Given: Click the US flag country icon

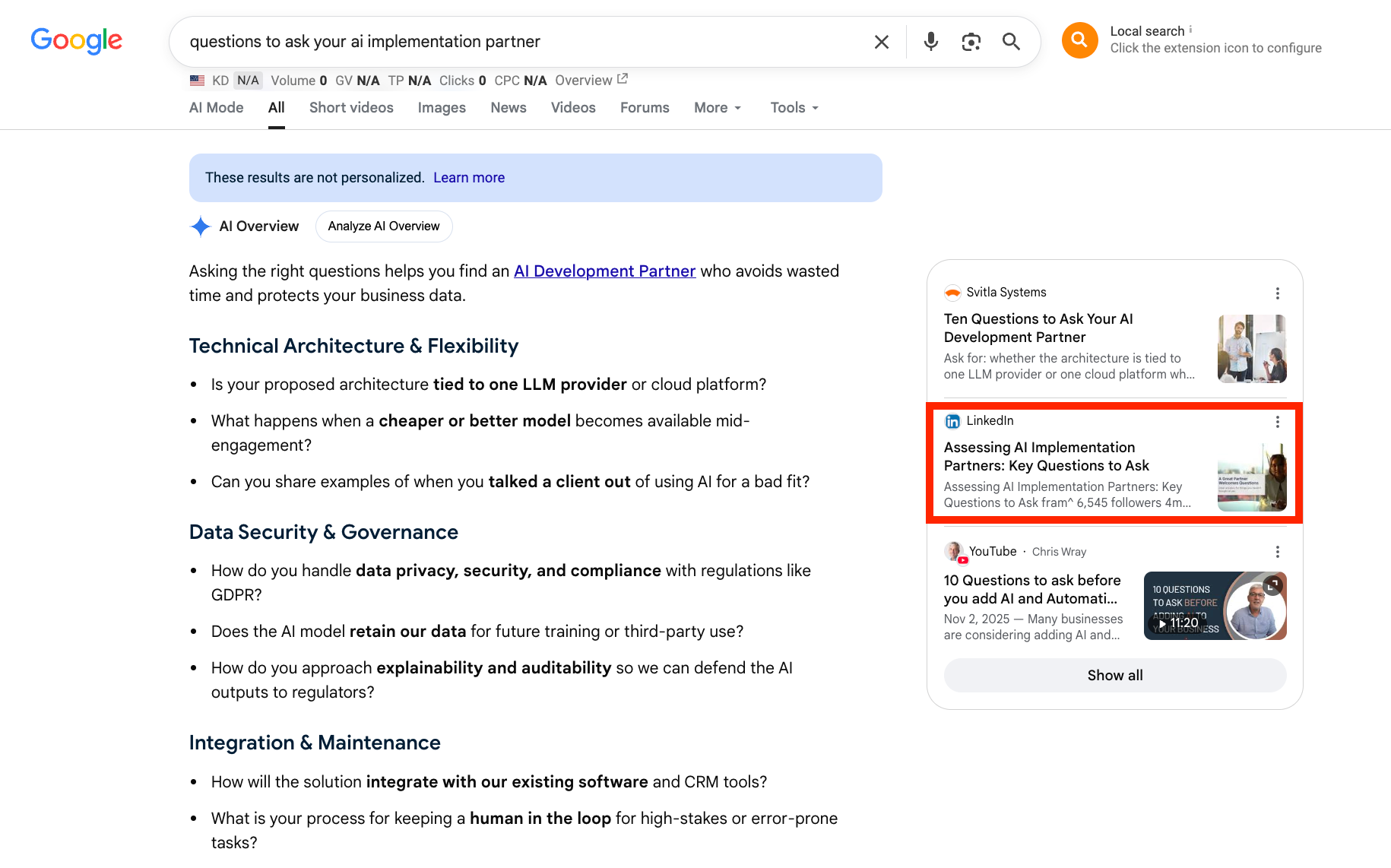Looking at the screenshot, I should [x=198, y=81].
